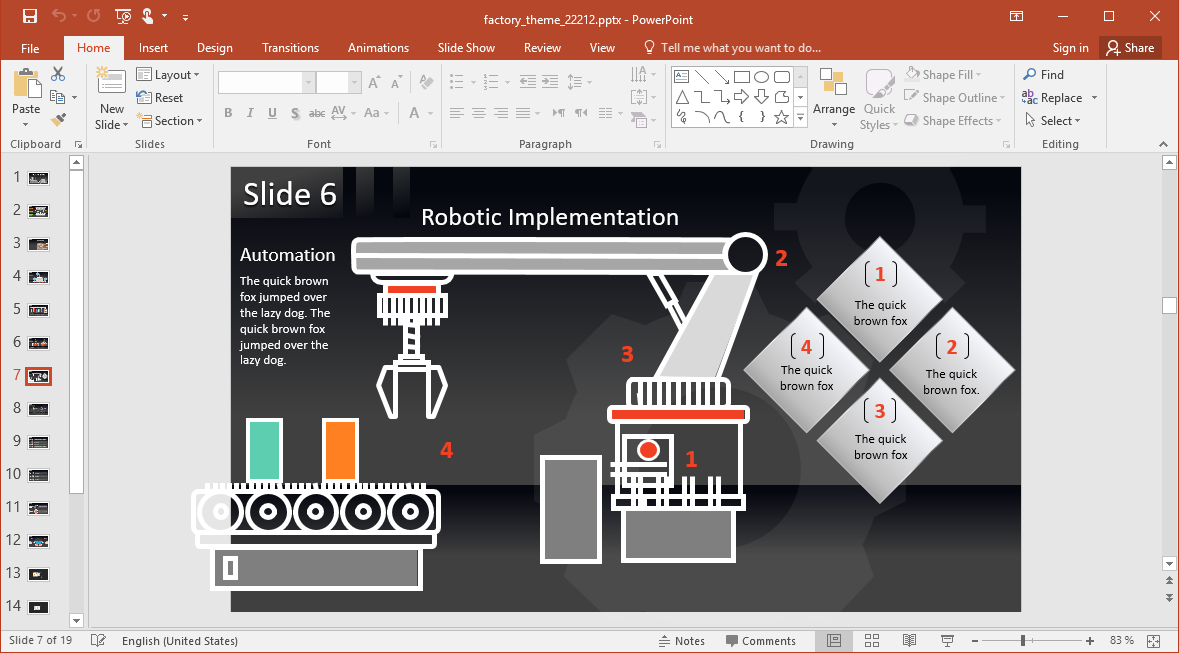The width and height of the screenshot is (1179, 653).
Task: Click the Cut scissors icon
Action: [58, 74]
